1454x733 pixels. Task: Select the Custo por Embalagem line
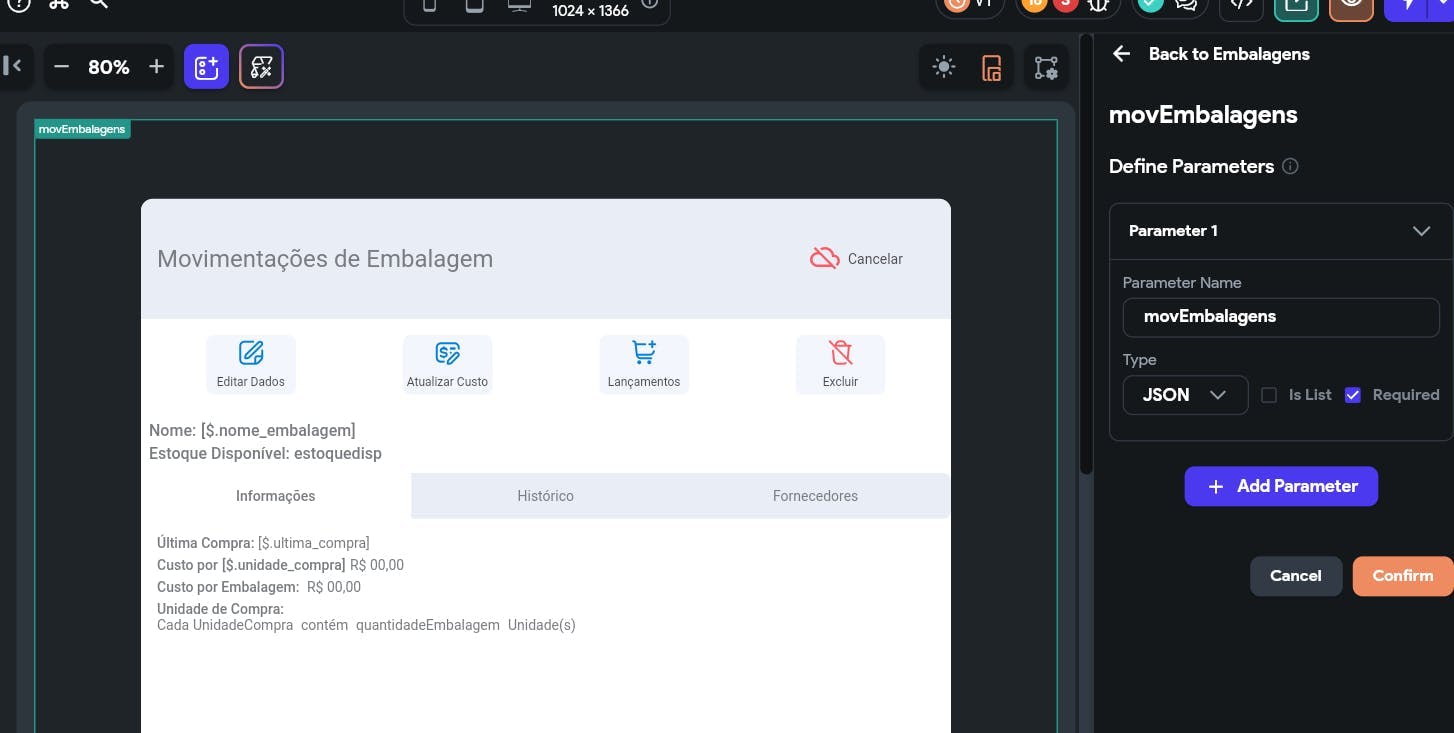click(x=259, y=587)
